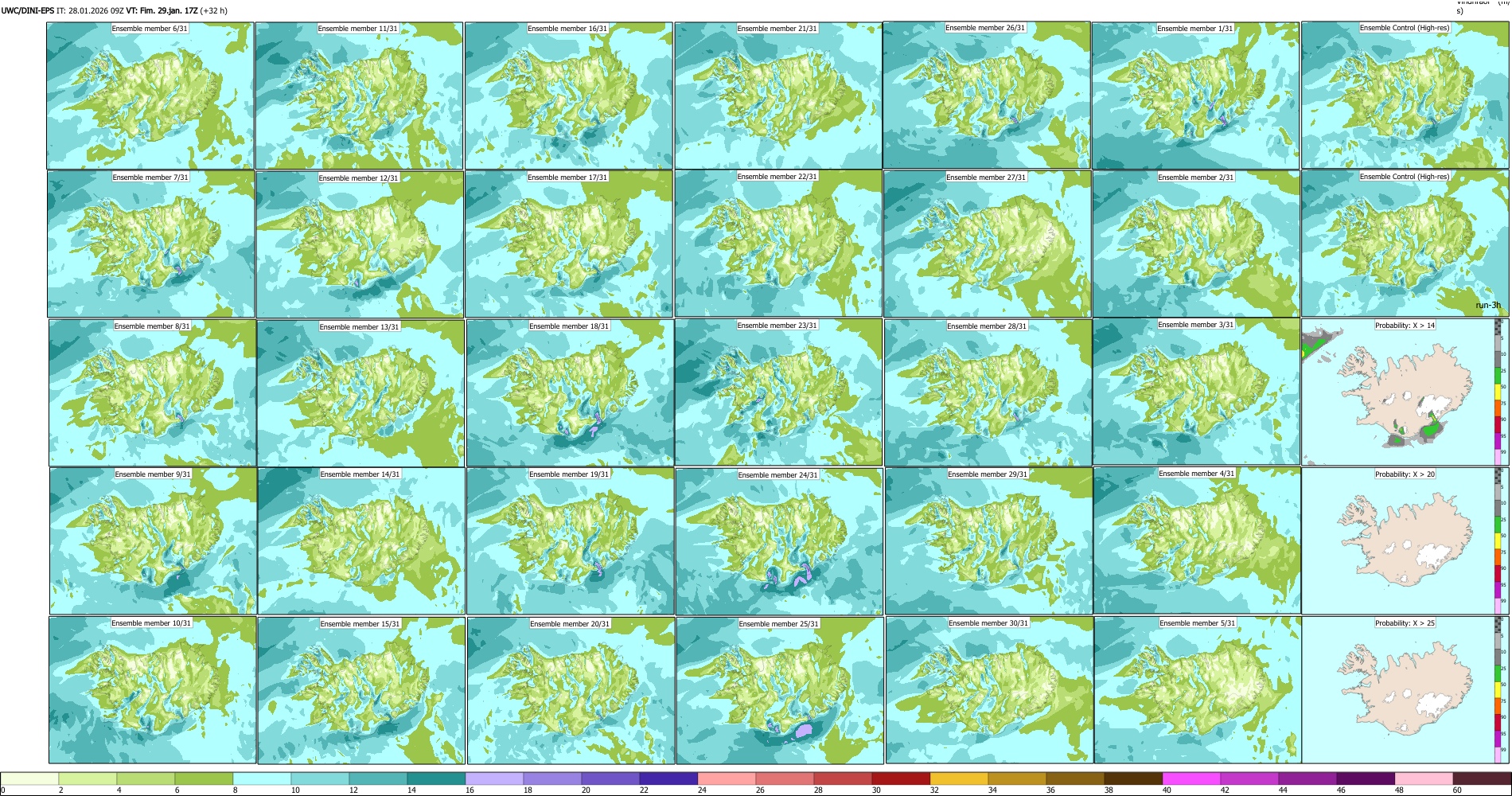Click the Ensemble member 17/31 panel
Screen dimensions: 1512x796
[x=568, y=244]
